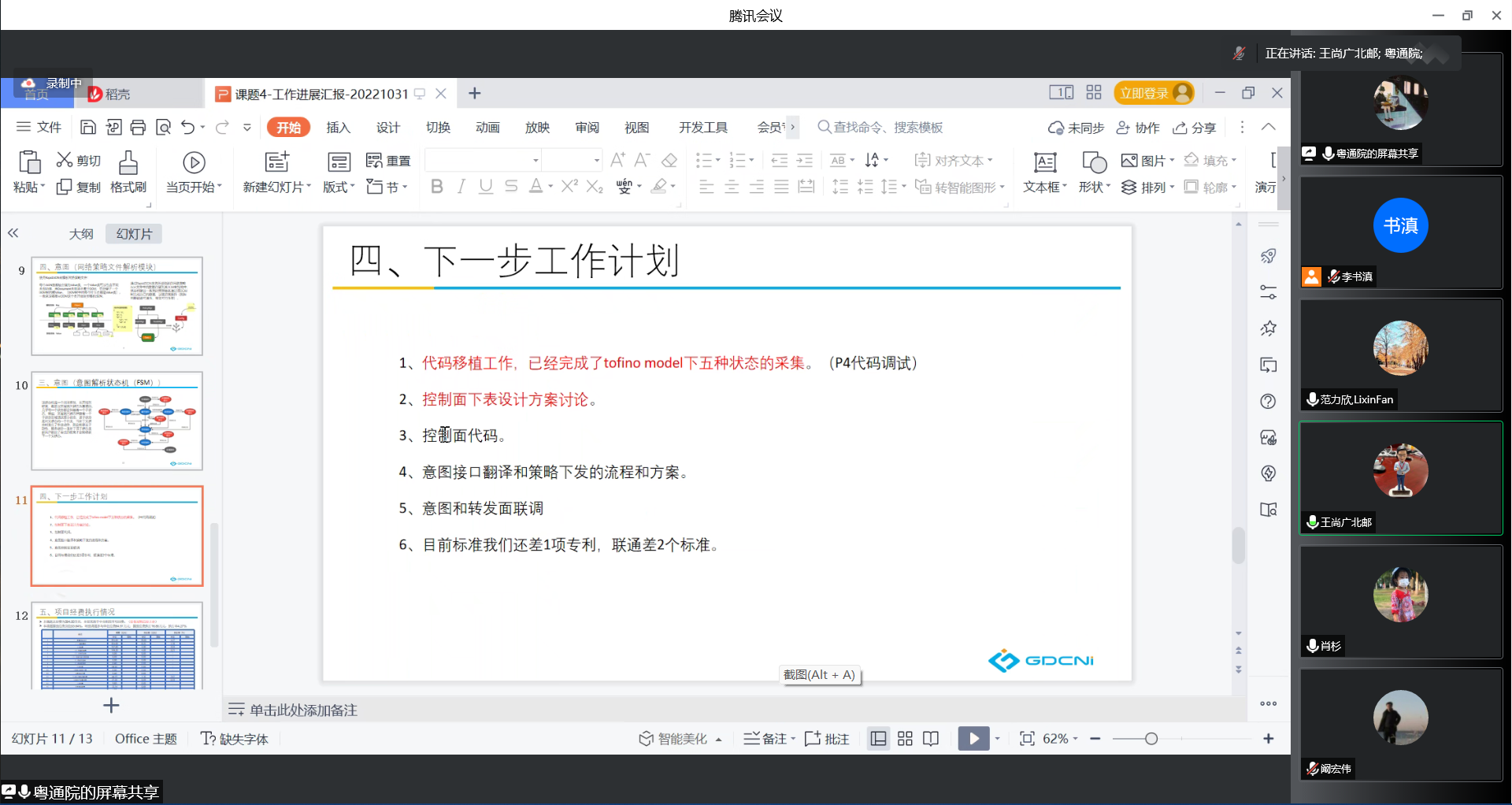Open the 文件 menu
Screen dimensions: 1512x805
(39, 127)
